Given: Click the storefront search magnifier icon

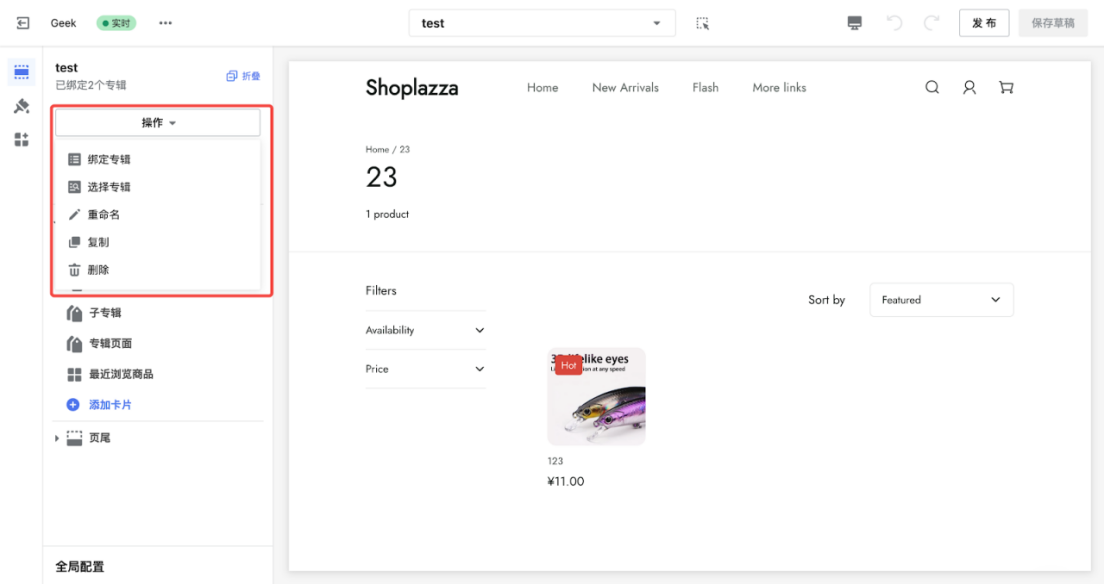Looking at the screenshot, I should pos(932,87).
